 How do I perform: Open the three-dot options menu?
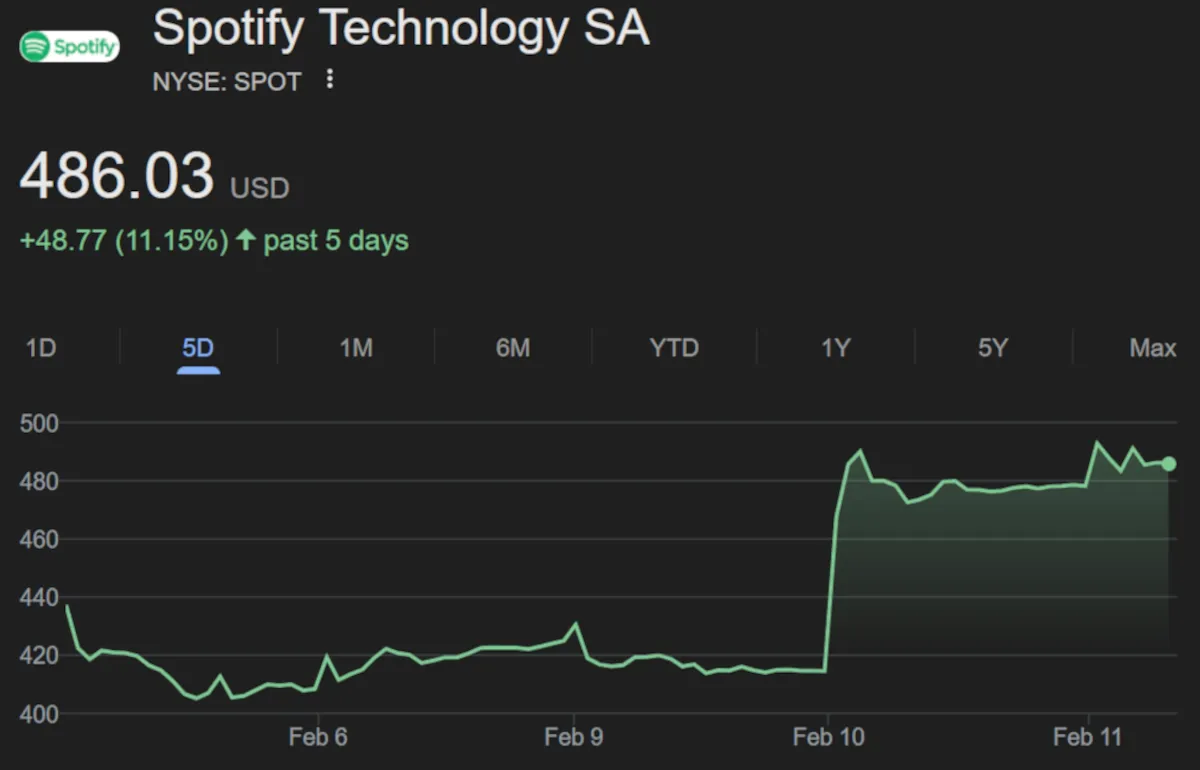coord(330,80)
